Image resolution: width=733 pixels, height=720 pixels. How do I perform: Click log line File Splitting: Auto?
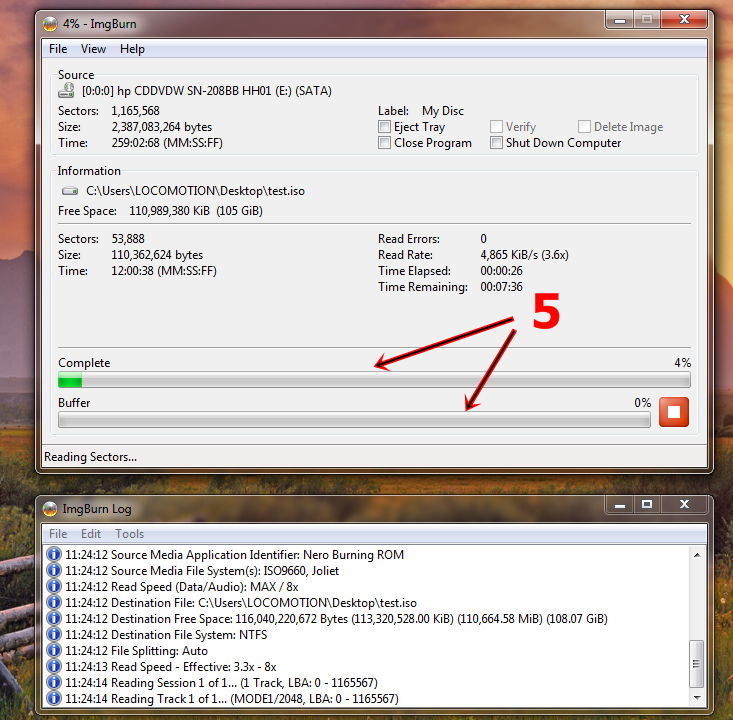pyautogui.click(x=137, y=650)
